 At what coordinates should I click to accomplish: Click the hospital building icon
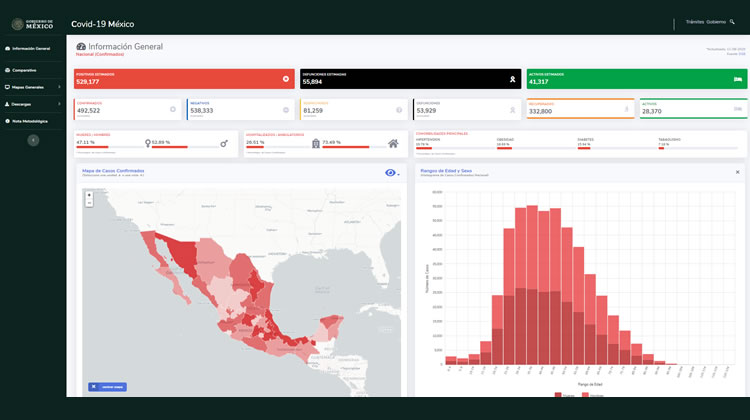click(316, 144)
